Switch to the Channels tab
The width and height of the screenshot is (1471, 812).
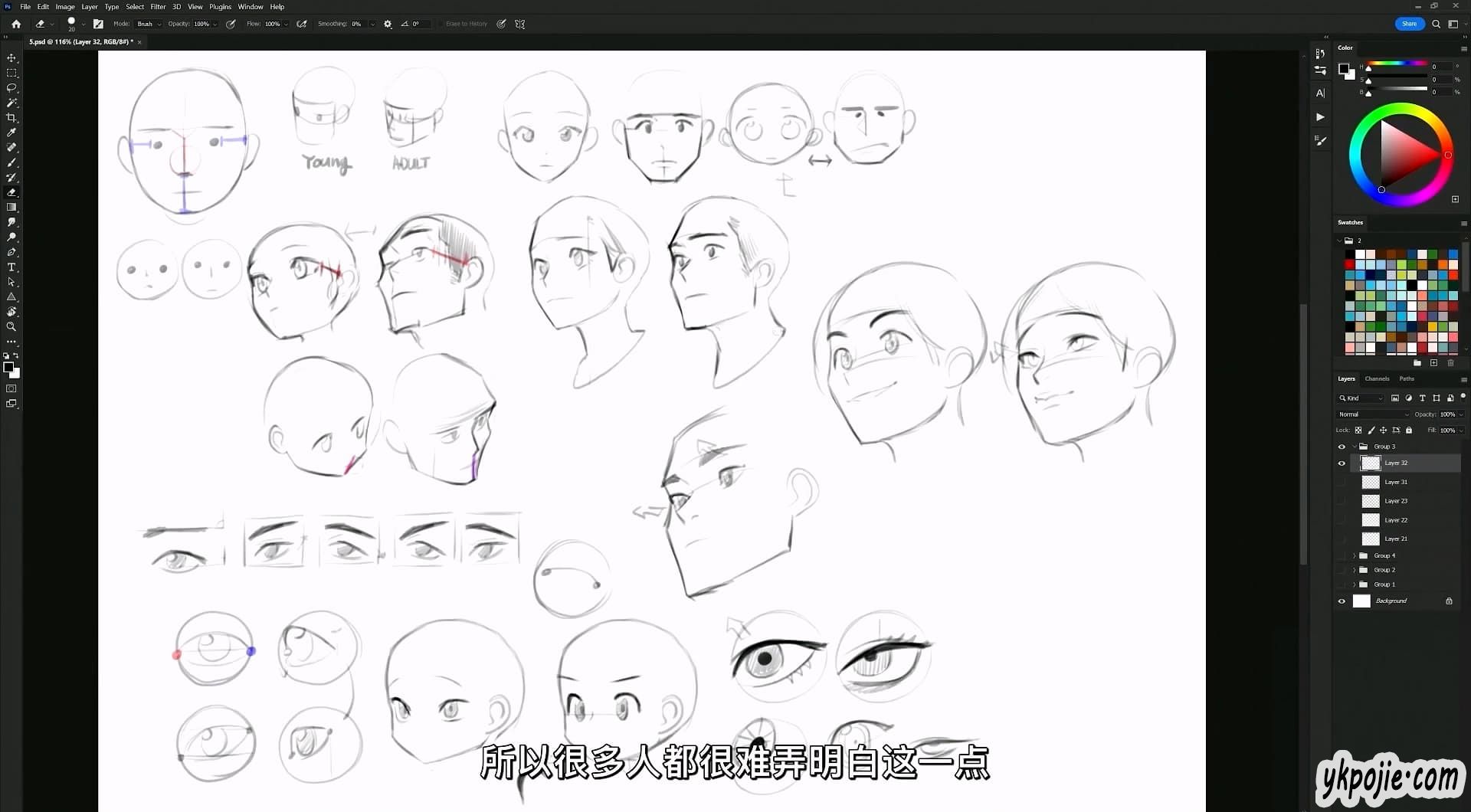click(x=1377, y=378)
